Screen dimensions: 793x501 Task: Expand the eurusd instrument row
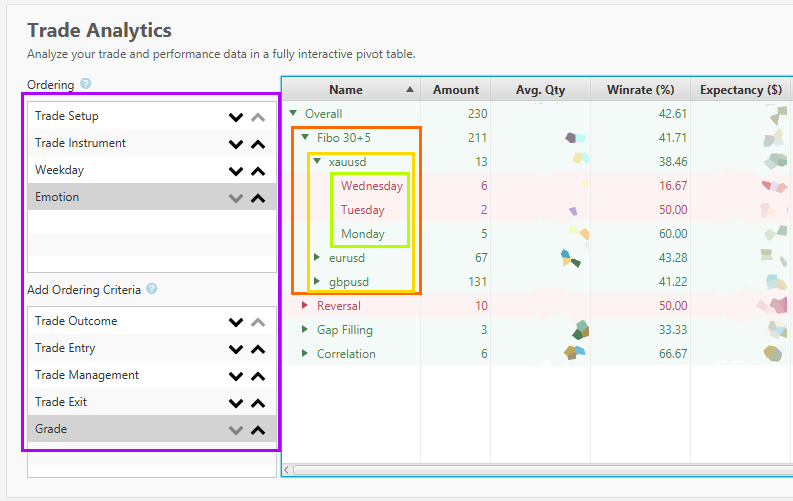click(317, 257)
